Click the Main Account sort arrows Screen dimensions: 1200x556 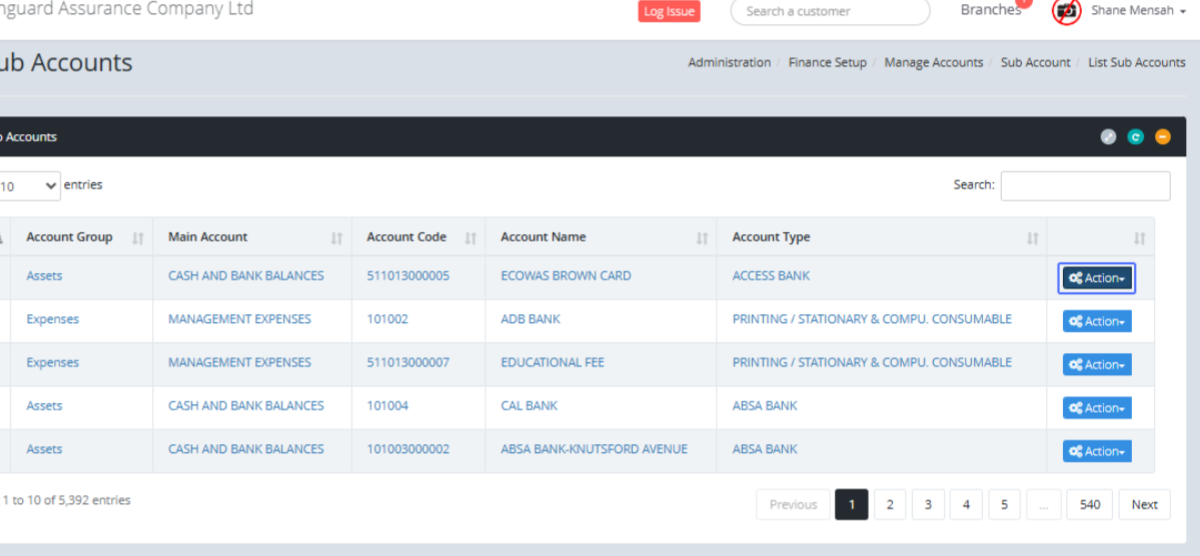point(337,238)
